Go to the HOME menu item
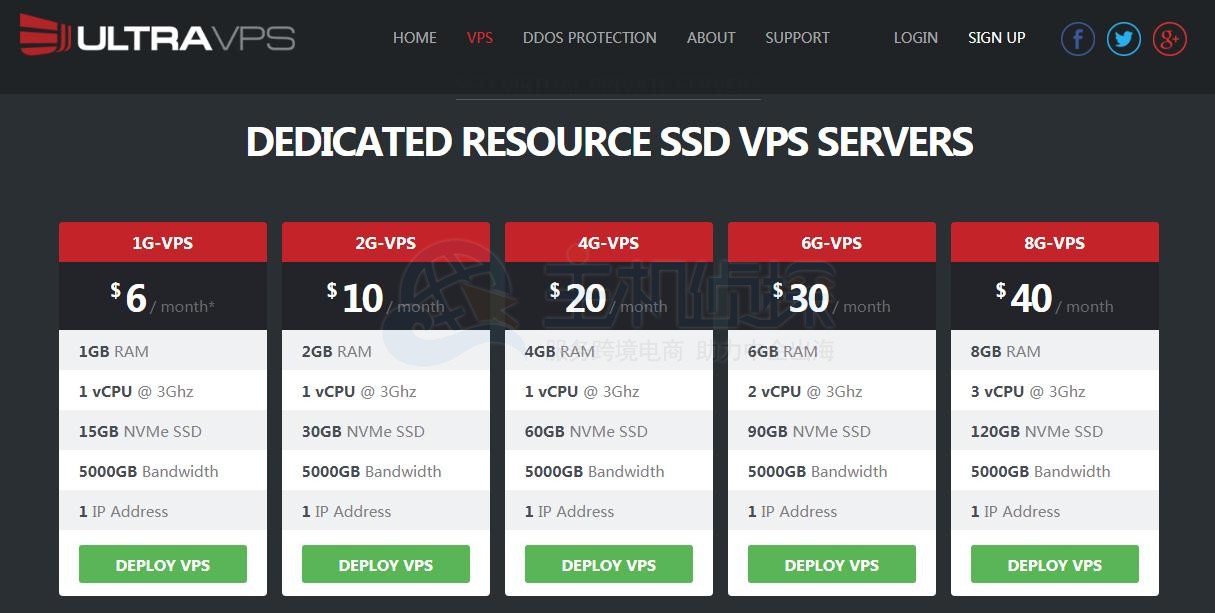The image size is (1215, 613). click(x=414, y=38)
